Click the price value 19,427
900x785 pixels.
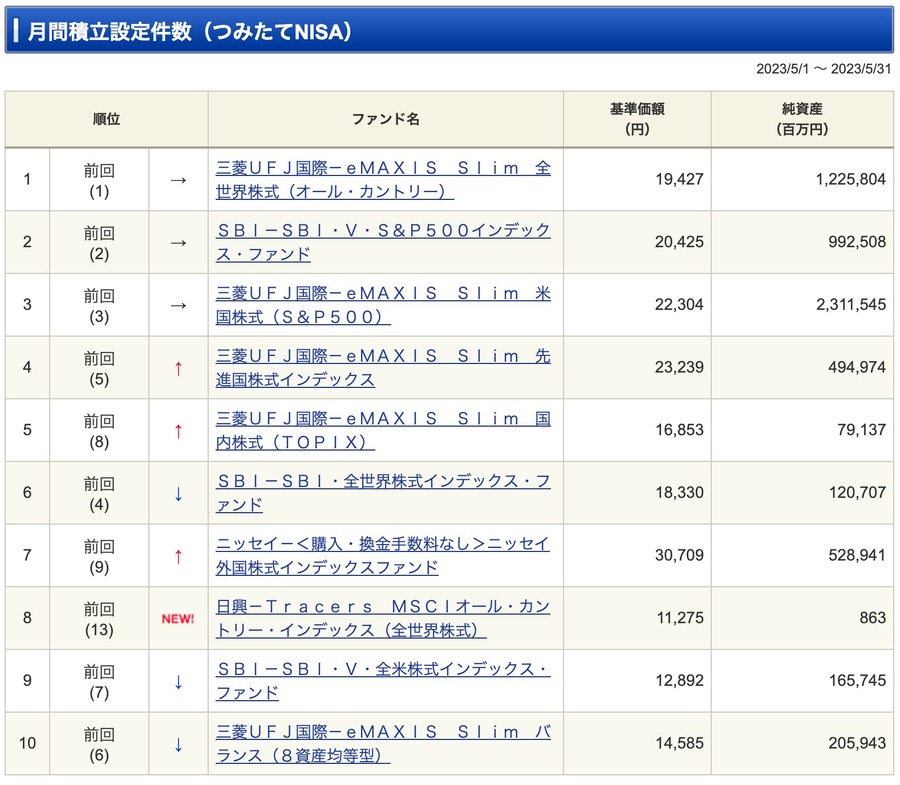coord(680,179)
